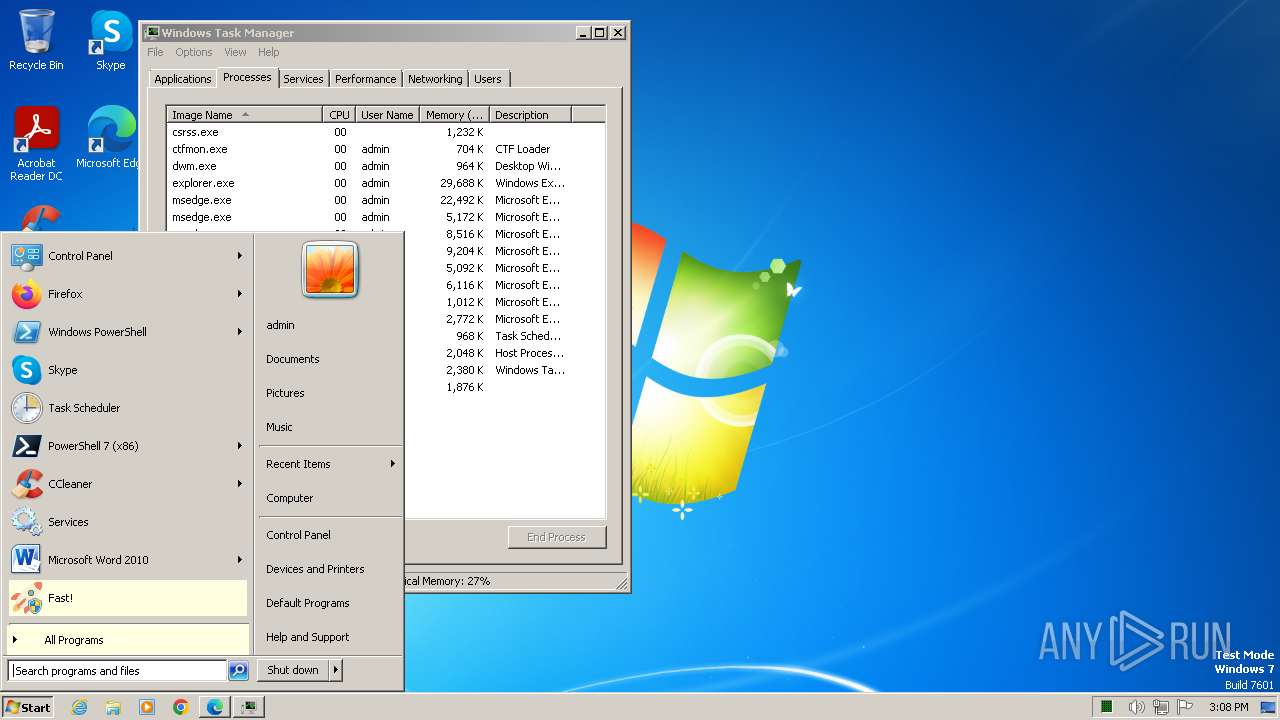Click the Shut down button
Viewport: 1280px width, 720px height.
pos(293,670)
